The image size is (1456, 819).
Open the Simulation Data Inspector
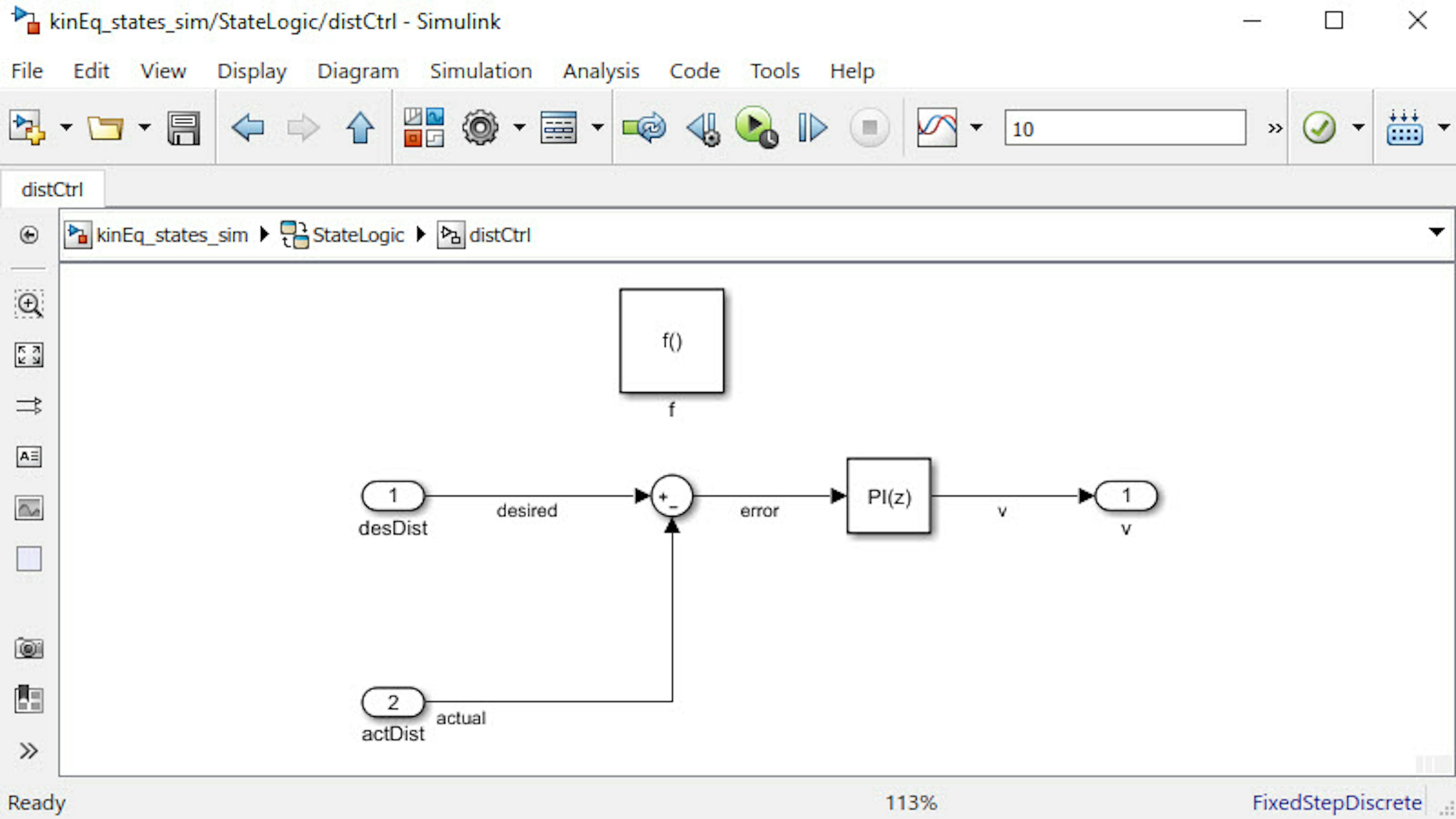(x=937, y=128)
